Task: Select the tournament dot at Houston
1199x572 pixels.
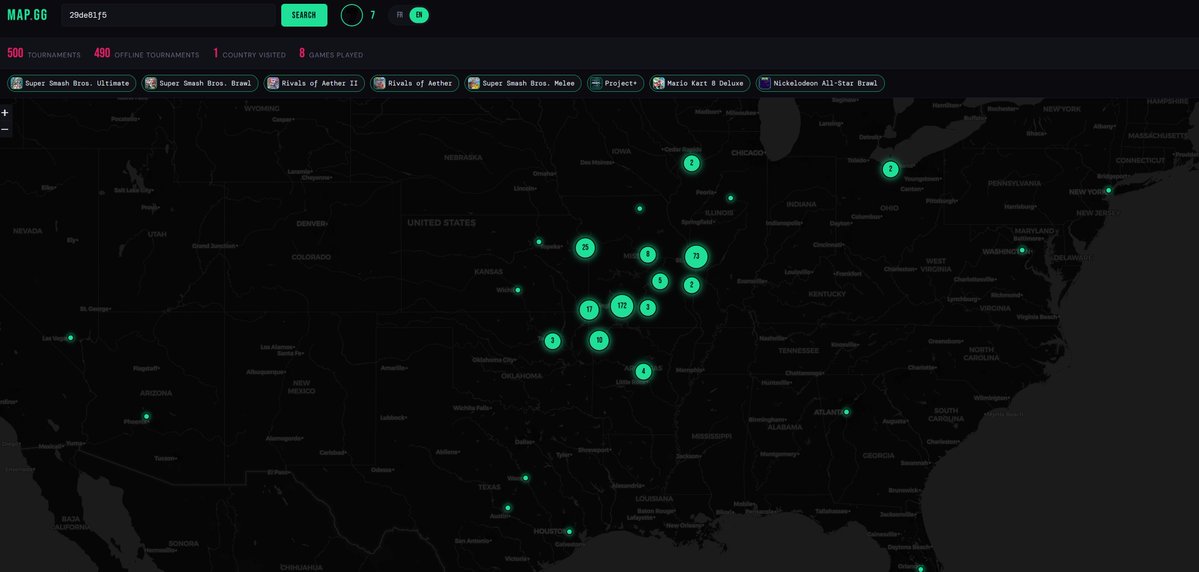Action: [569, 531]
